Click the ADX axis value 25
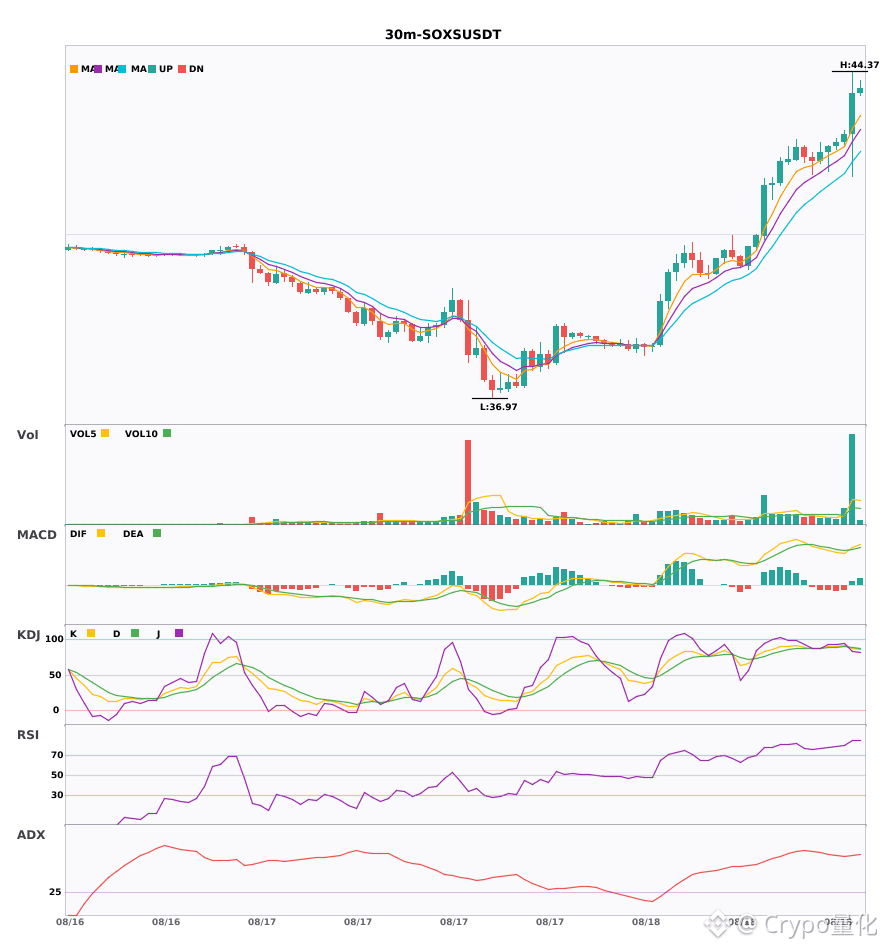This screenshot has height=950, width=885. pyautogui.click(x=55, y=892)
